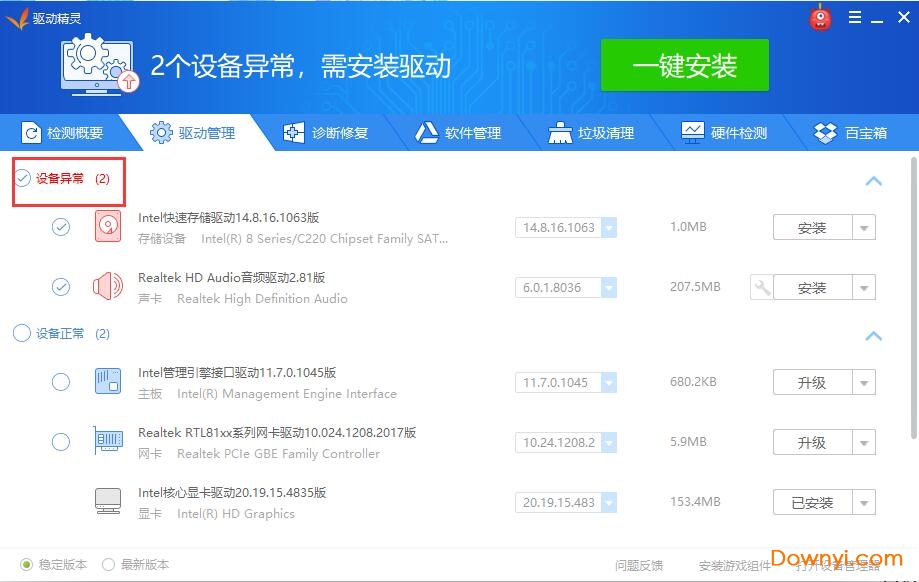The image size is (919, 582).
Task: Click the 驱动精灵 logo icon
Action: click(16, 16)
